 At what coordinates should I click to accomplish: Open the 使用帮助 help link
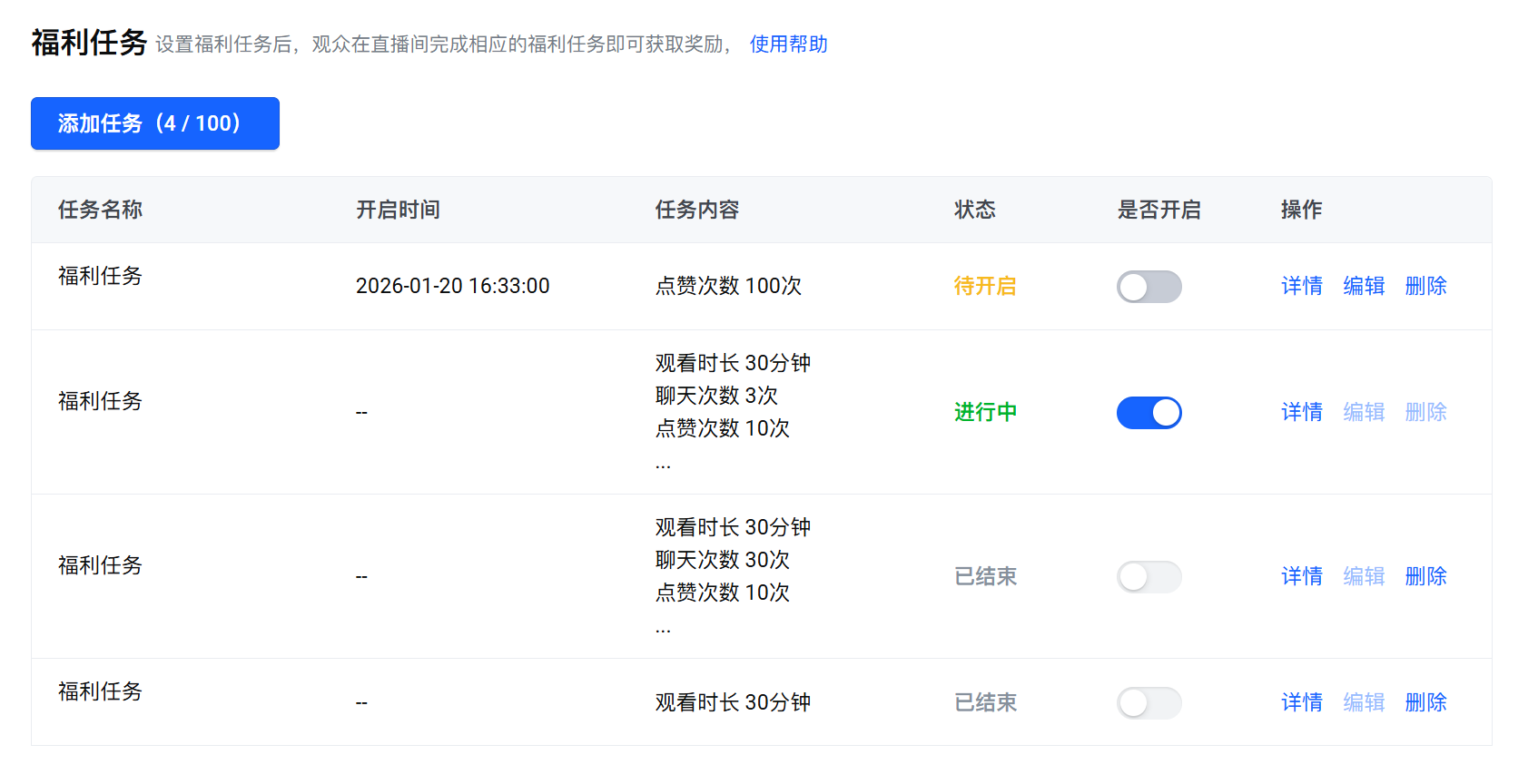[x=788, y=44]
